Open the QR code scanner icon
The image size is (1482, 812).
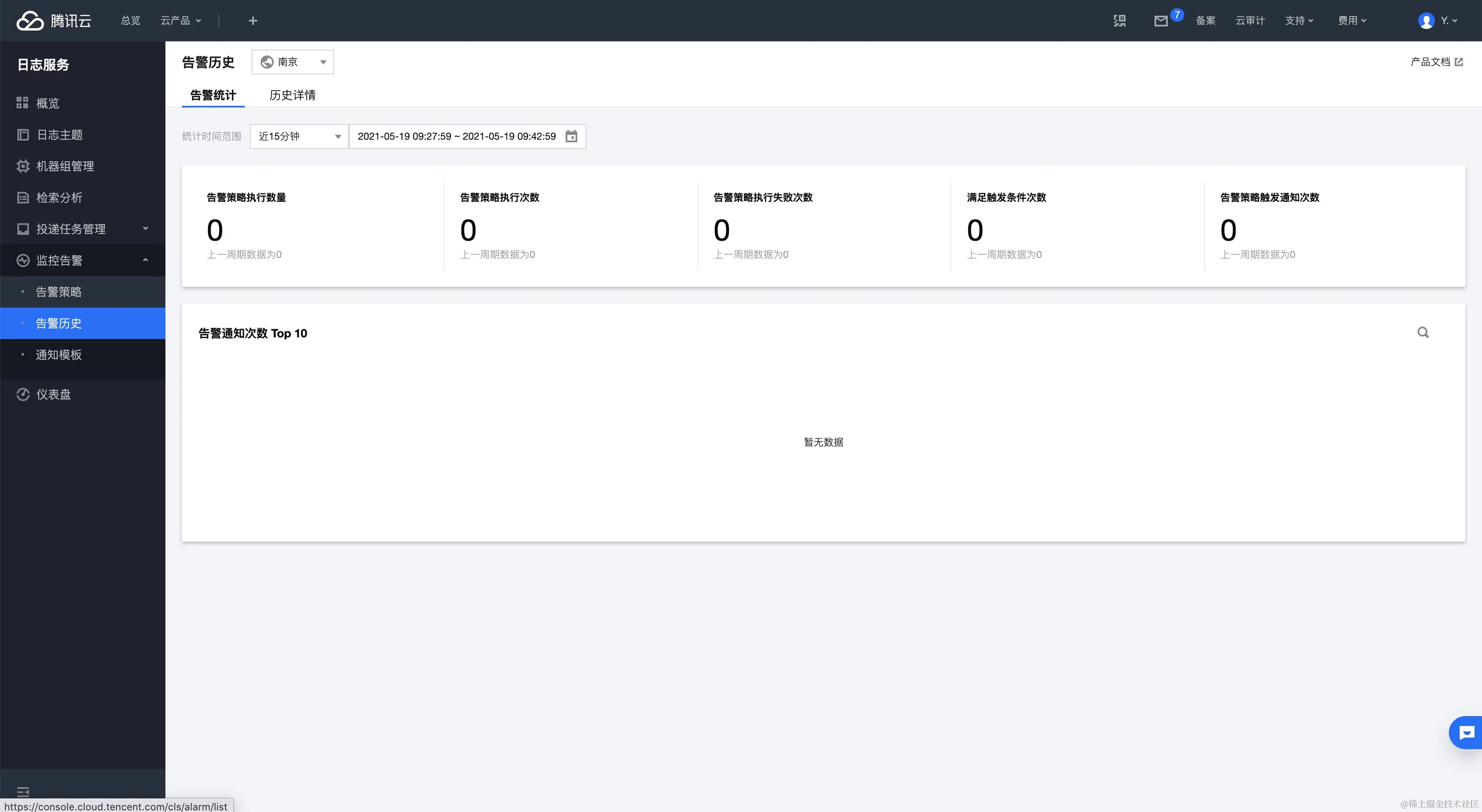click(x=1119, y=21)
